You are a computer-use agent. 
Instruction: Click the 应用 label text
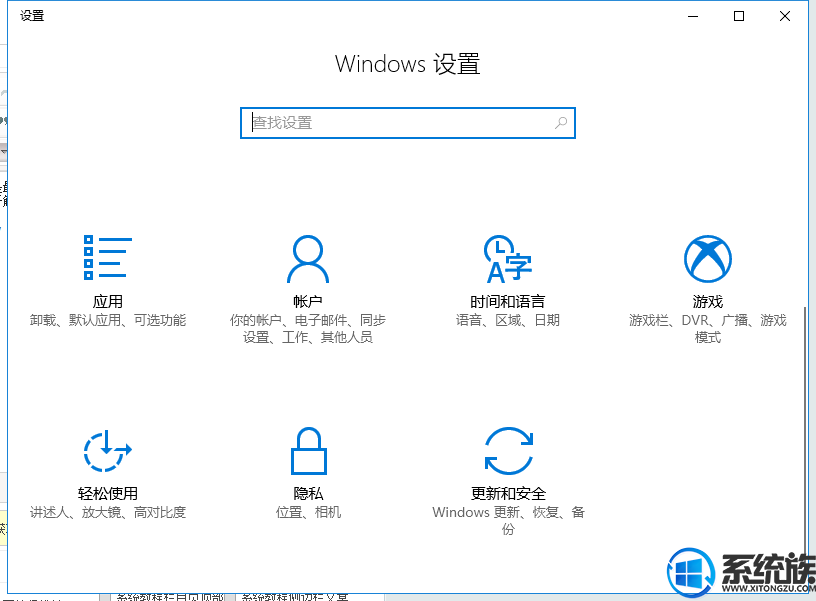pos(108,301)
